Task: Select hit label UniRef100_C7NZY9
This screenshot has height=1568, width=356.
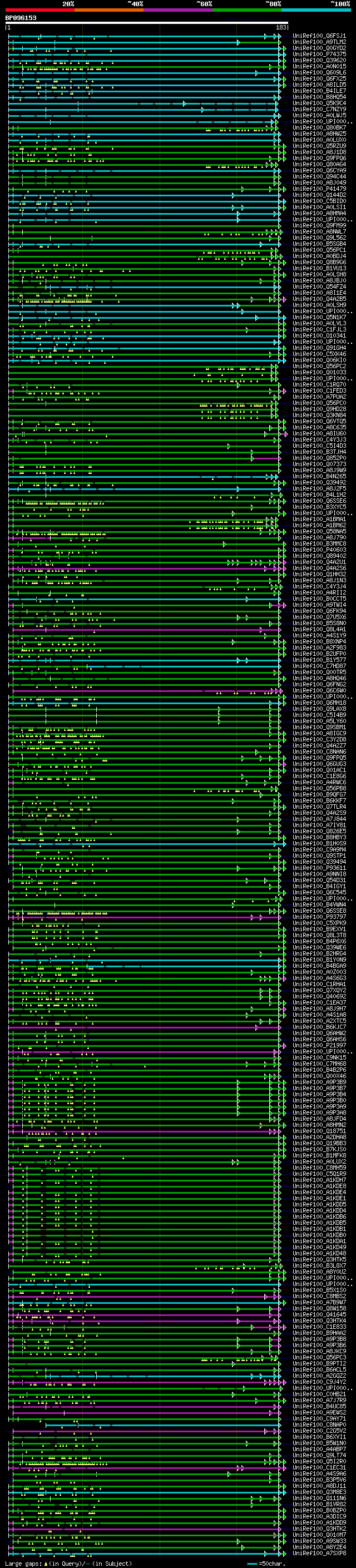Action: (x=319, y=109)
